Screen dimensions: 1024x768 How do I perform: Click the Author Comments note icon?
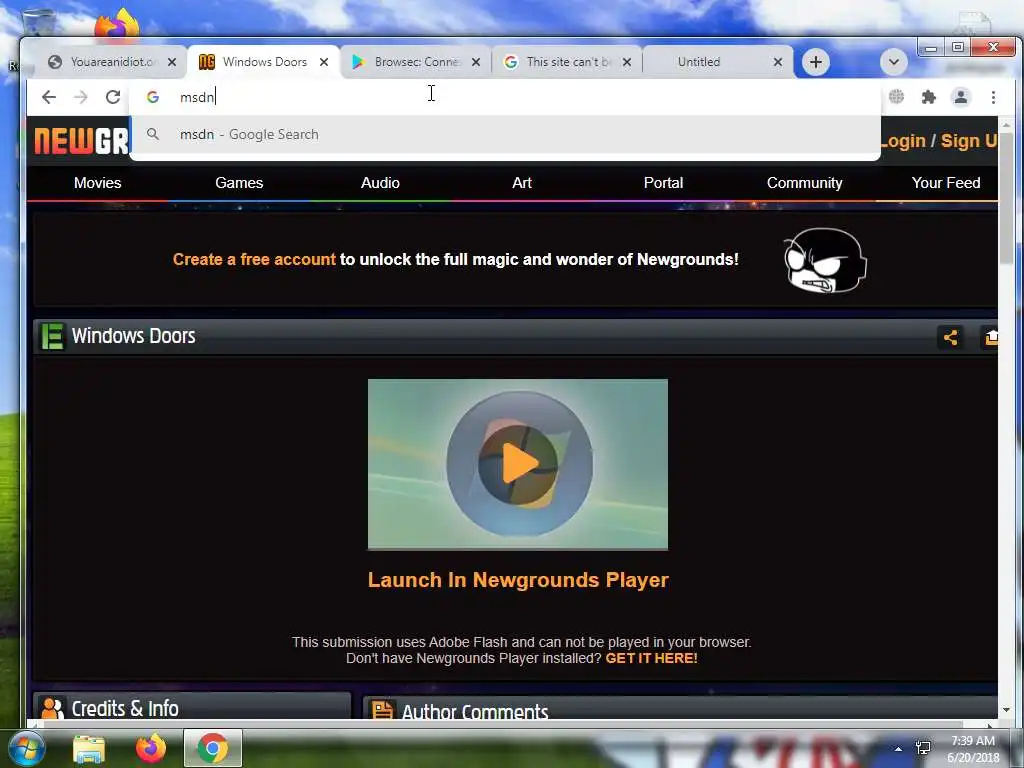click(383, 709)
